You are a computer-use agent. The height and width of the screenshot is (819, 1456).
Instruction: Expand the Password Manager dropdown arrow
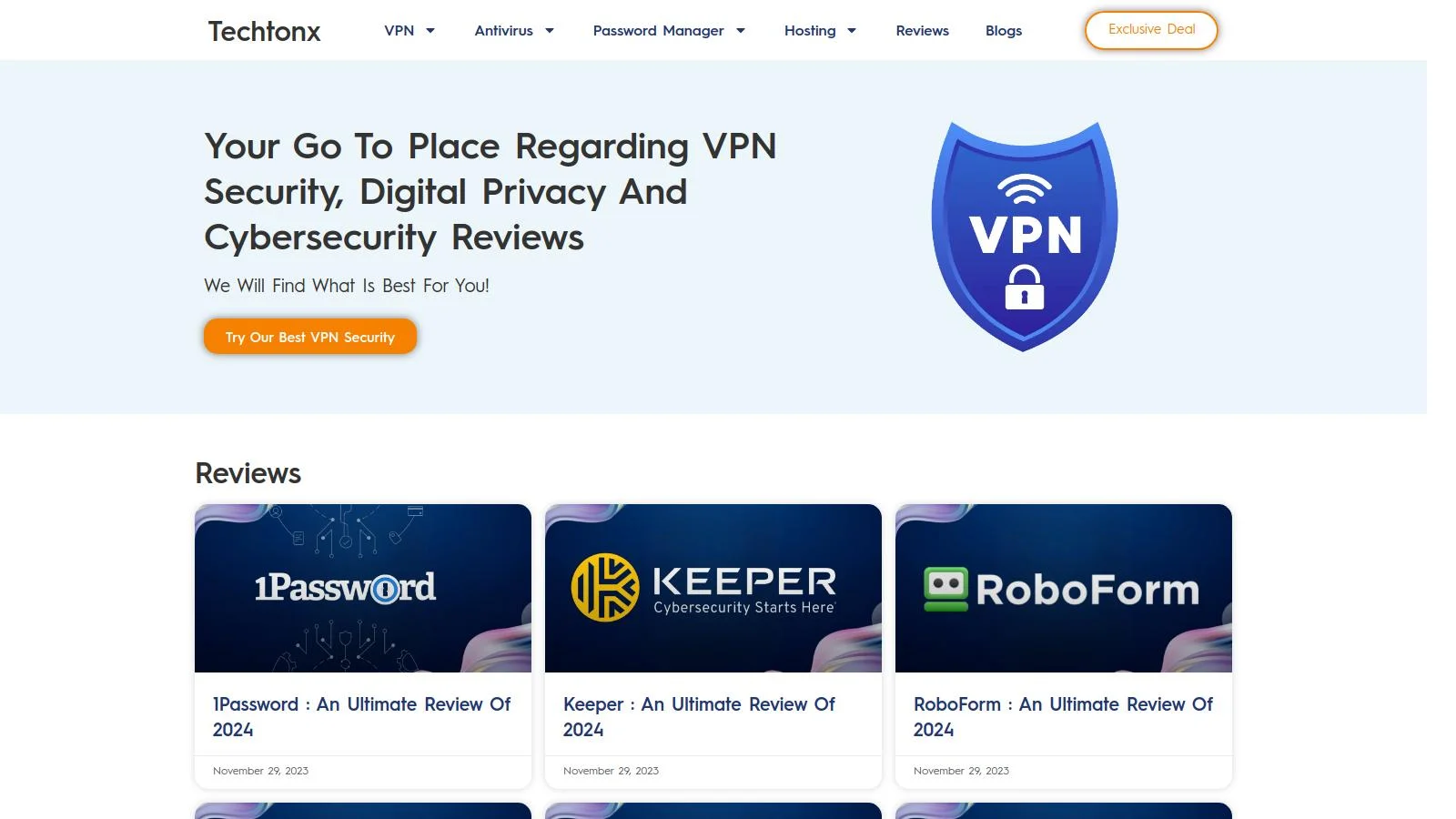pos(741,31)
